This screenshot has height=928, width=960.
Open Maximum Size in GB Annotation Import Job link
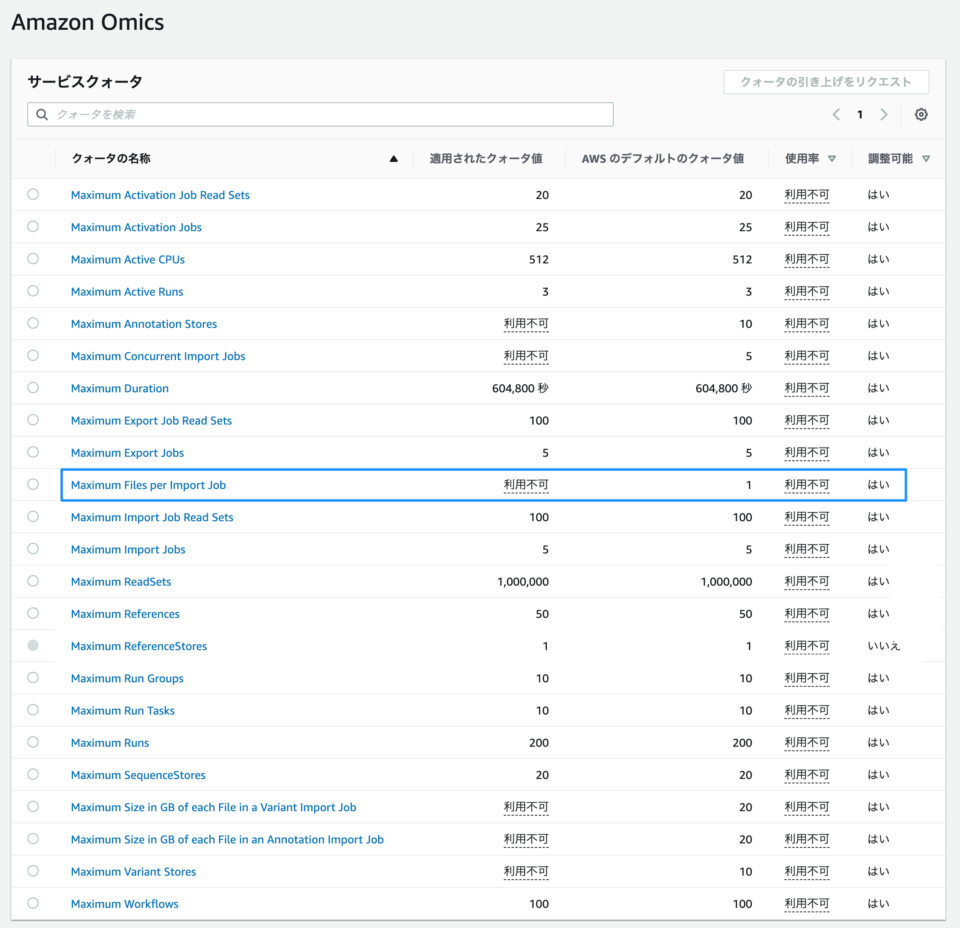pos(227,840)
